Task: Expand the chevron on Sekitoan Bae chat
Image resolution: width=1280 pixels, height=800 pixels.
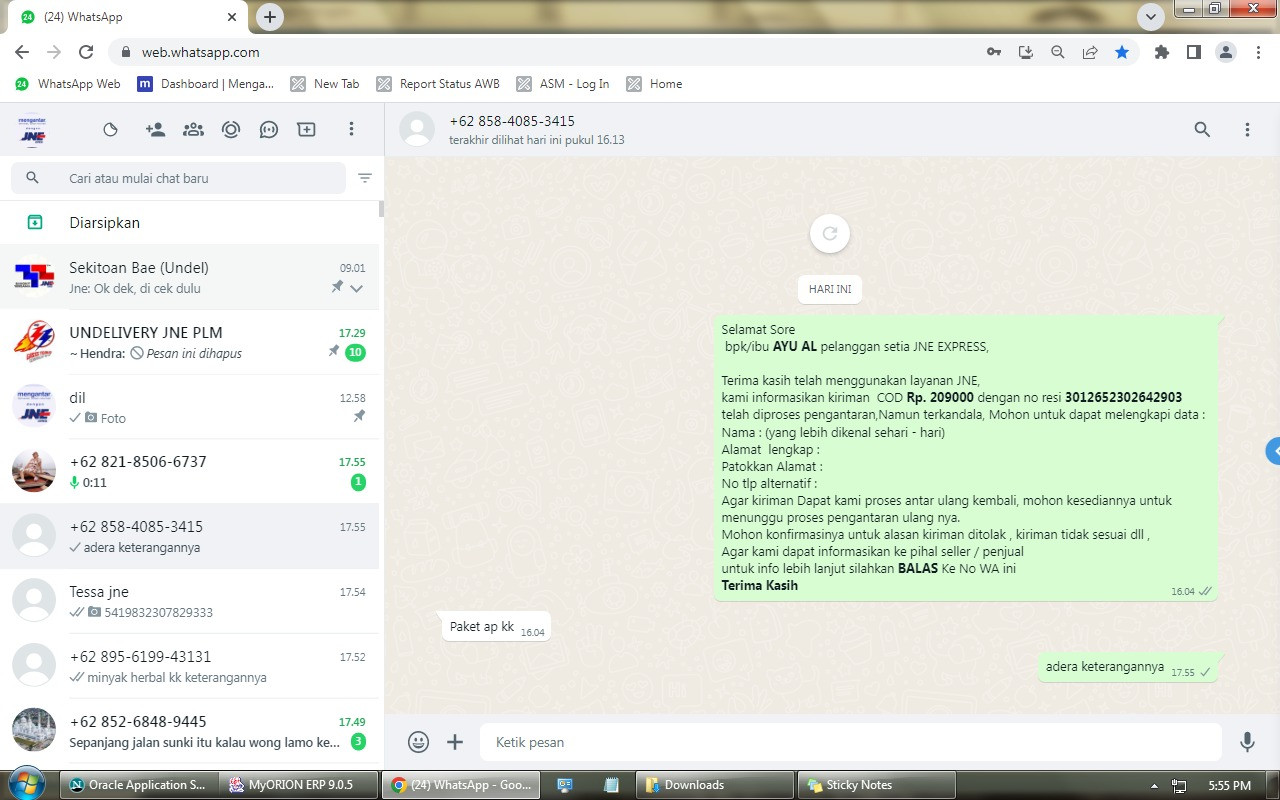Action: [357, 288]
